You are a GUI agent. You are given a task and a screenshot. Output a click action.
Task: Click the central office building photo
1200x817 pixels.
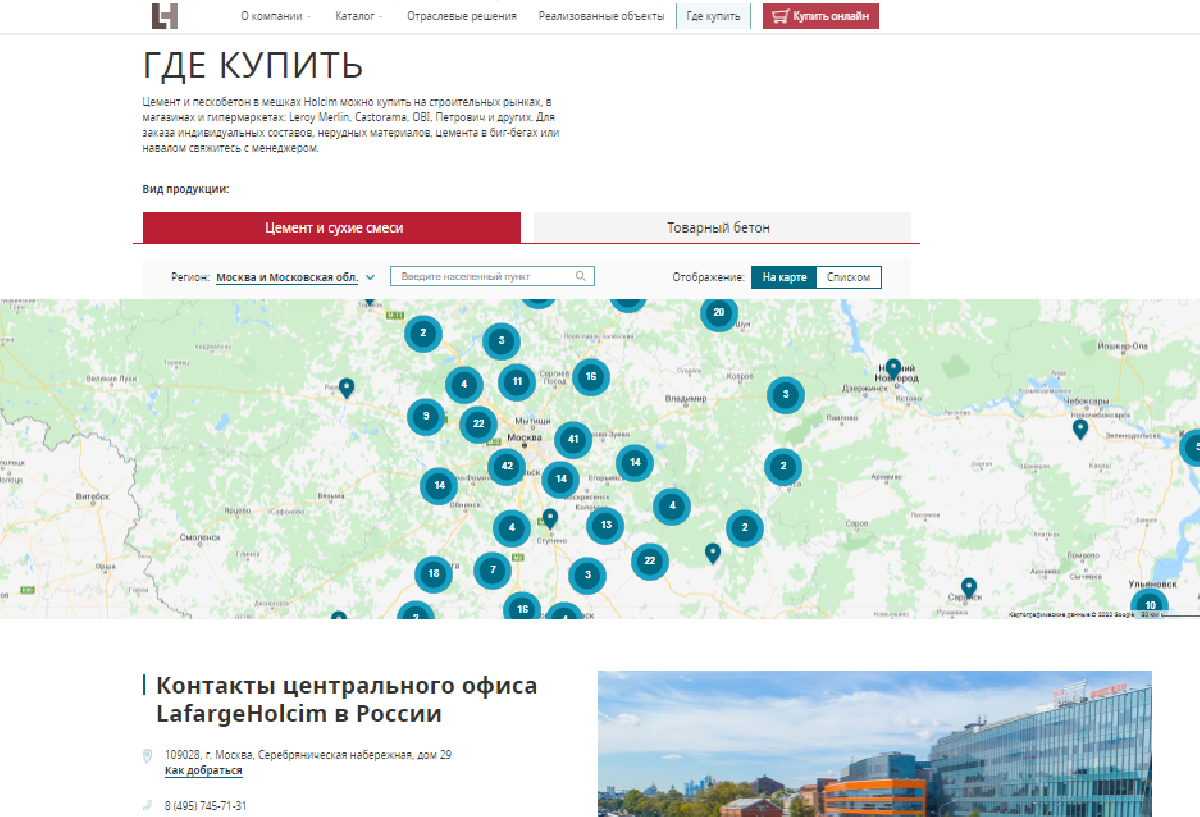click(x=875, y=744)
